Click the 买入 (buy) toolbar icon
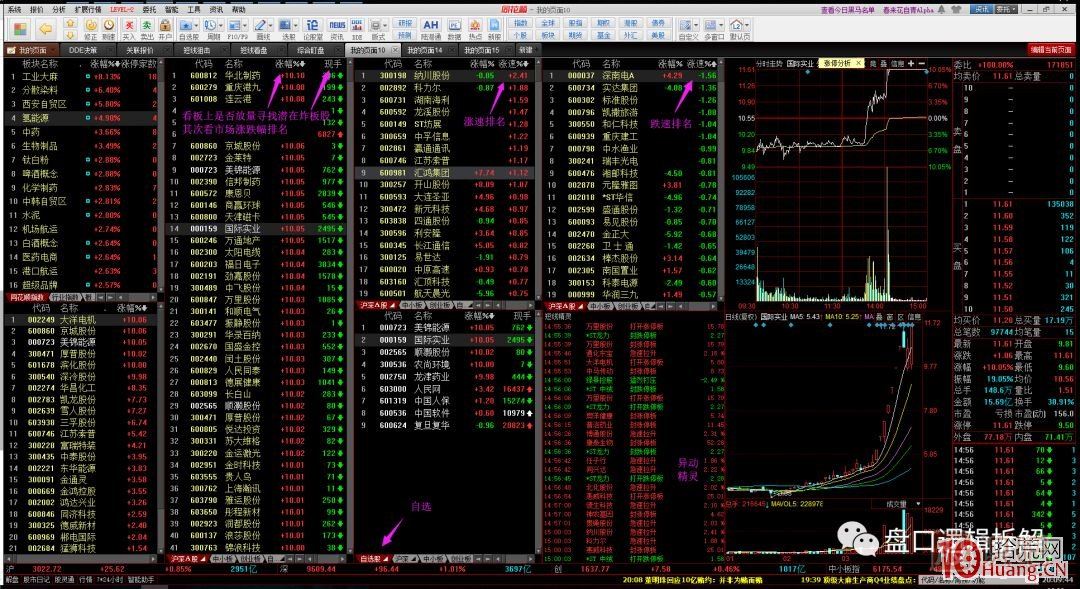Image resolution: width=1080 pixels, height=589 pixels. (x=130, y=26)
